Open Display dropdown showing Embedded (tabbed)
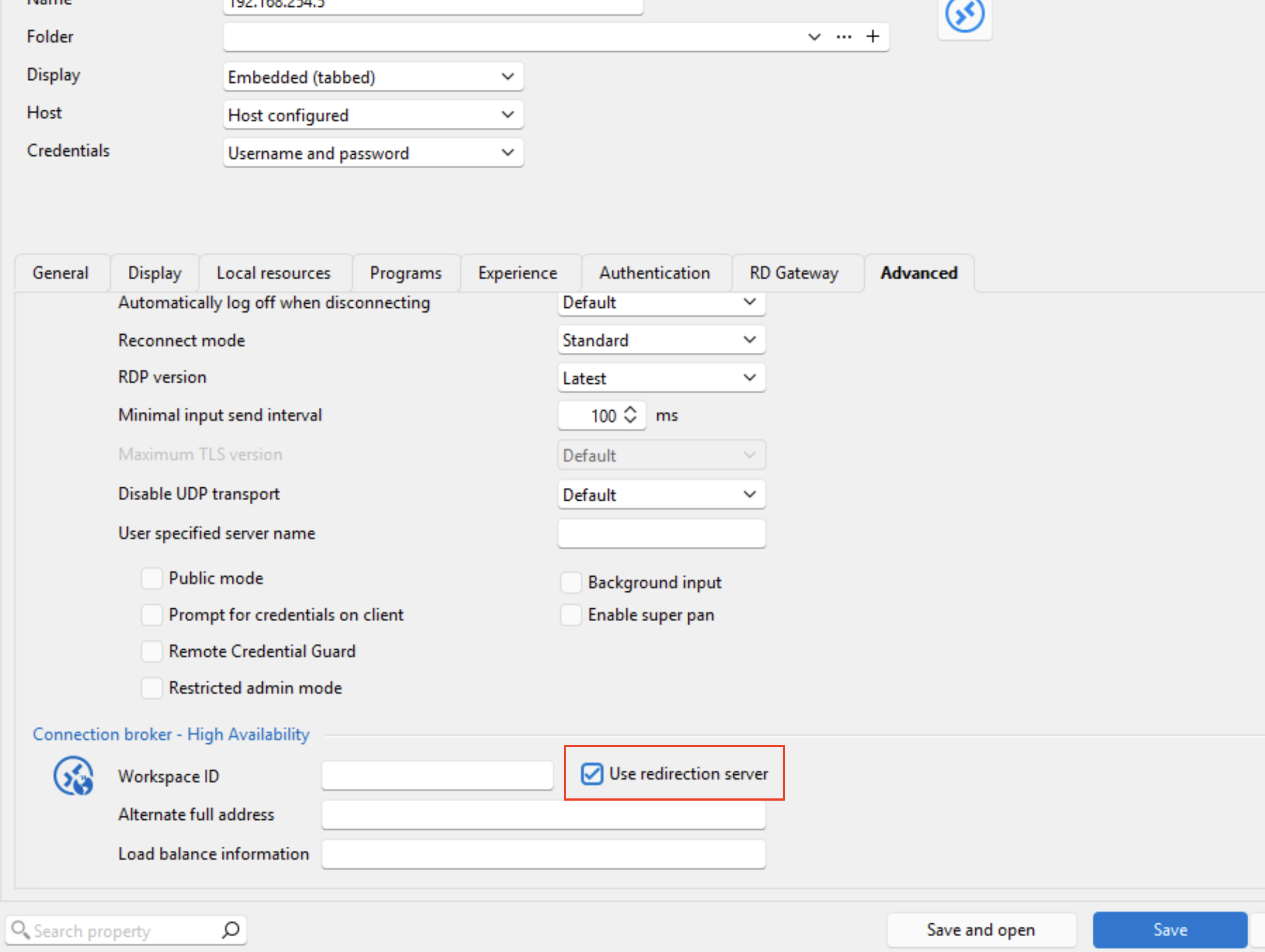1265x952 pixels. (x=373, y=77)
